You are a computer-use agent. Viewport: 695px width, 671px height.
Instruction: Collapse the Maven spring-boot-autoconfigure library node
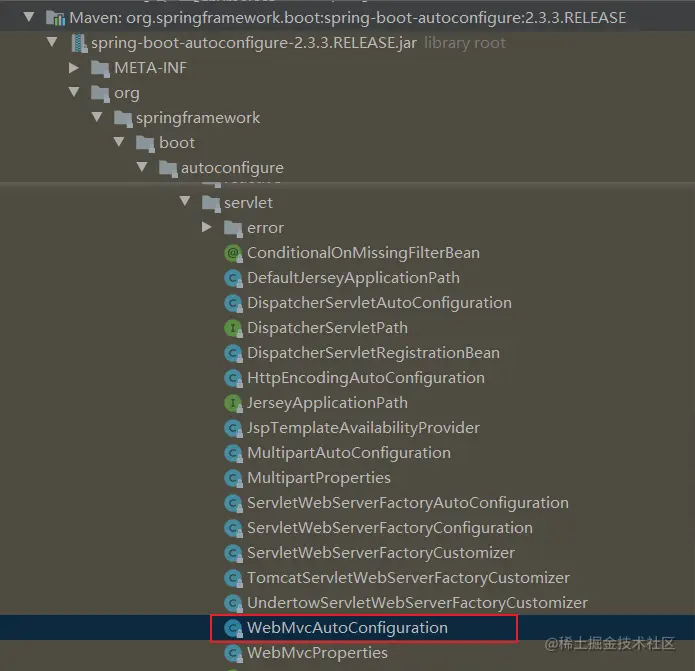[29, 17]
